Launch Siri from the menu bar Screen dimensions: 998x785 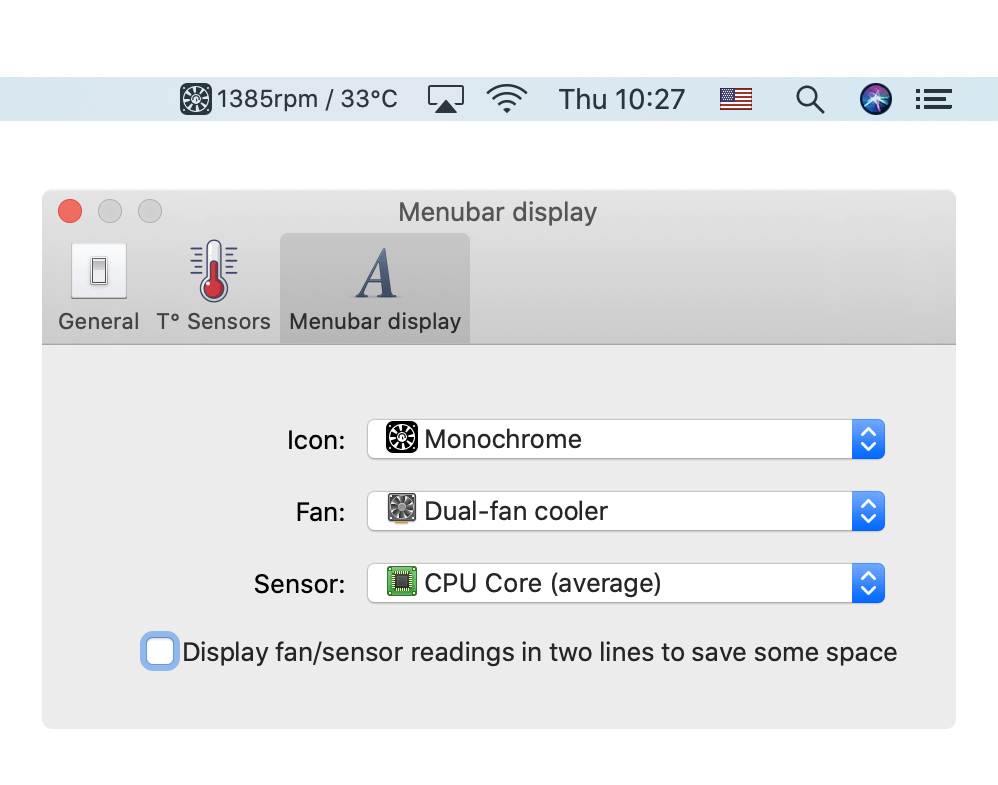tap(875, 99)
